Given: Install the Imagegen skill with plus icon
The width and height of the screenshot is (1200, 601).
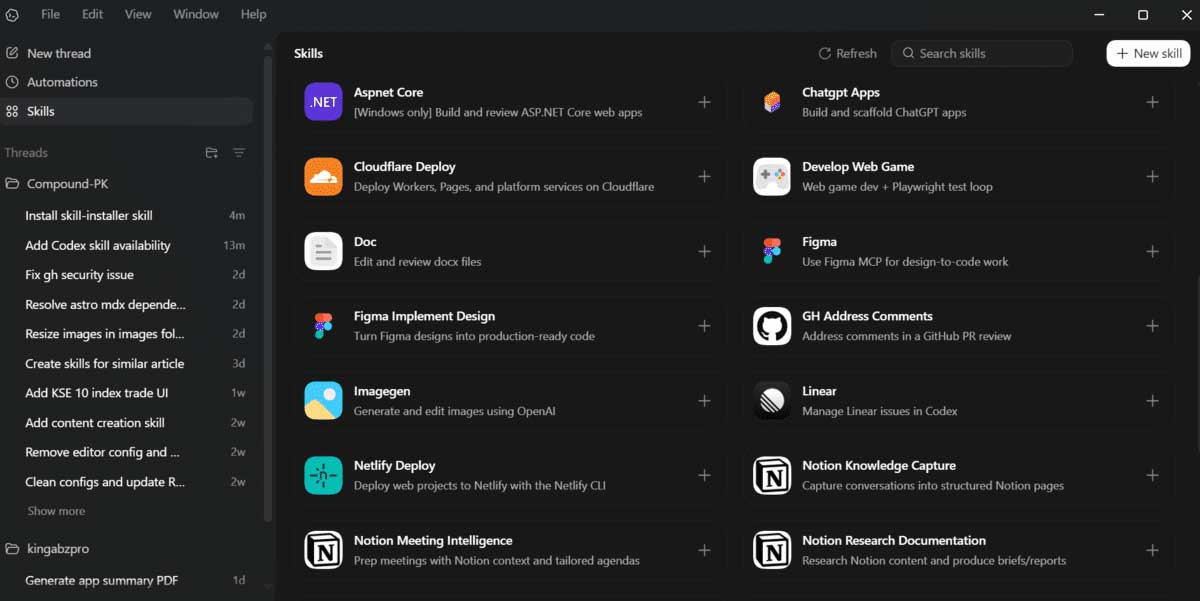Looking at the screenshot, I should (x=704, y=401).
